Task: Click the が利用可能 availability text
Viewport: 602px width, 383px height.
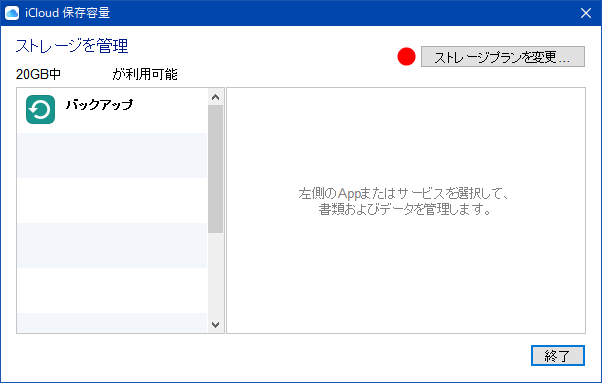Action: coord(145,74)
